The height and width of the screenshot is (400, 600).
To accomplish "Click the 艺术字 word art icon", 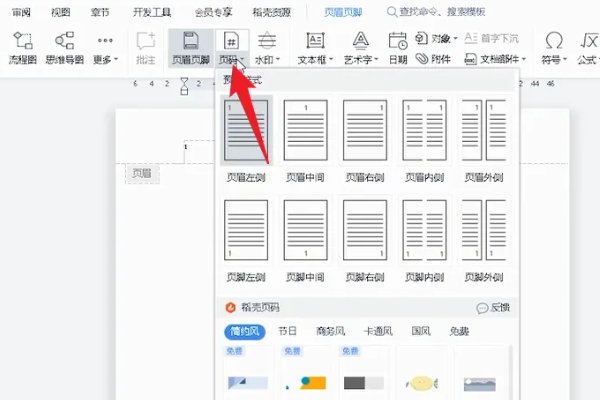I will coord(360,41).
